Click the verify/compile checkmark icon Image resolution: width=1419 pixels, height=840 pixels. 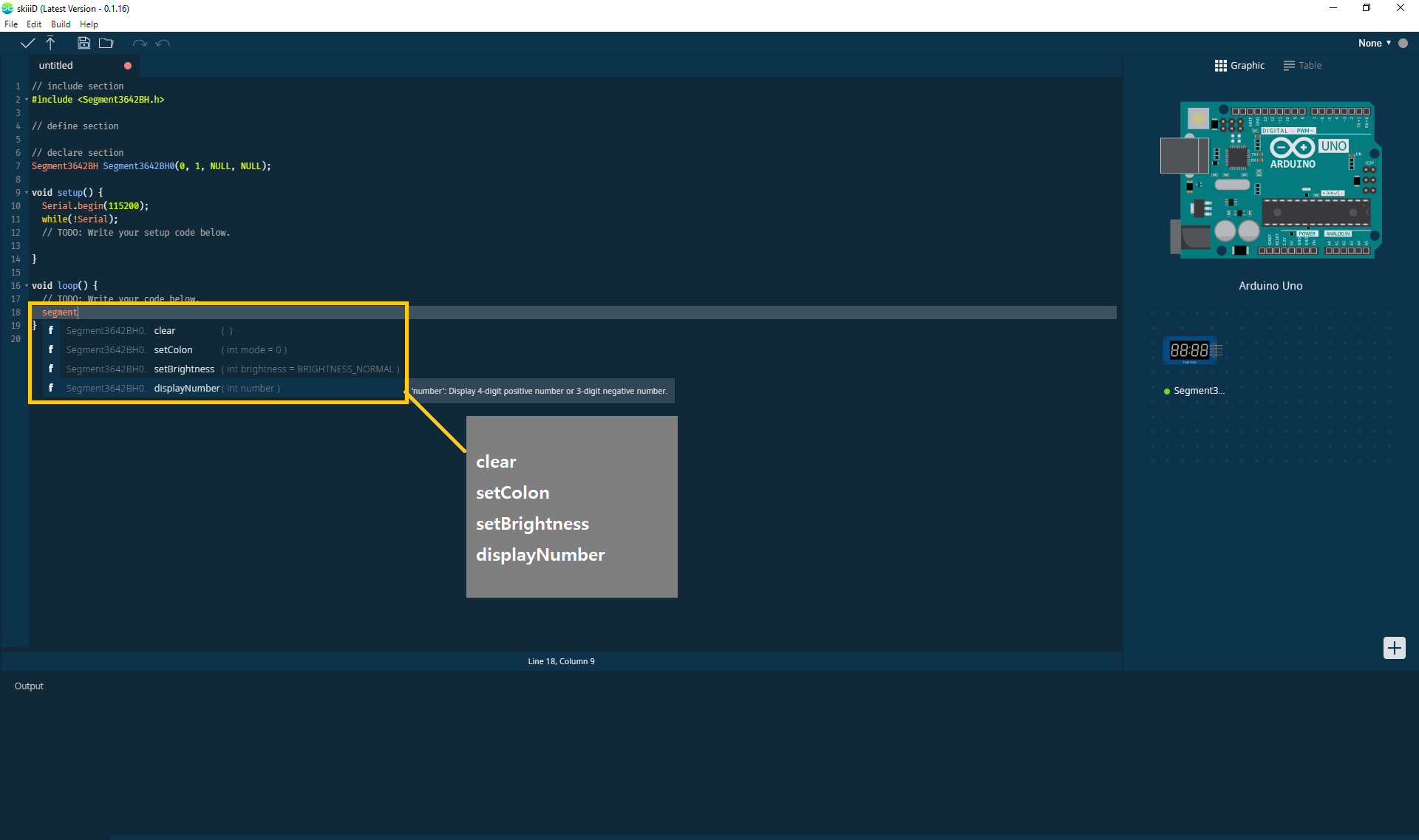tap(27, 43)
